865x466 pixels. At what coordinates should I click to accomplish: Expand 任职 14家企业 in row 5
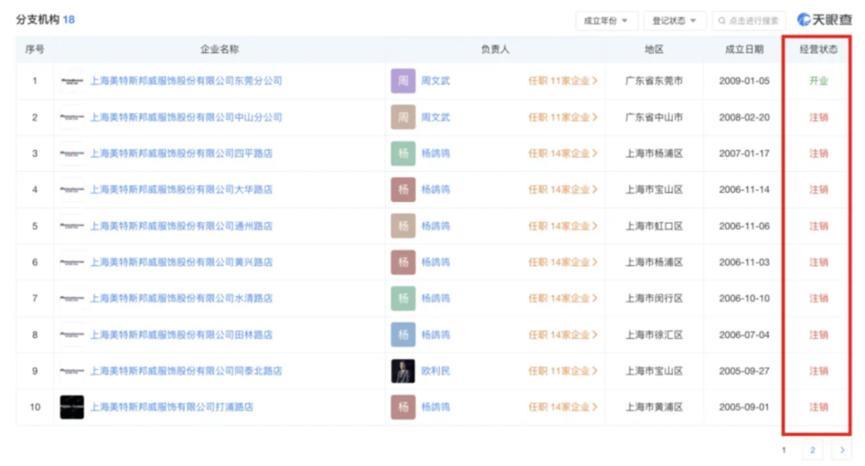[563, 226]
